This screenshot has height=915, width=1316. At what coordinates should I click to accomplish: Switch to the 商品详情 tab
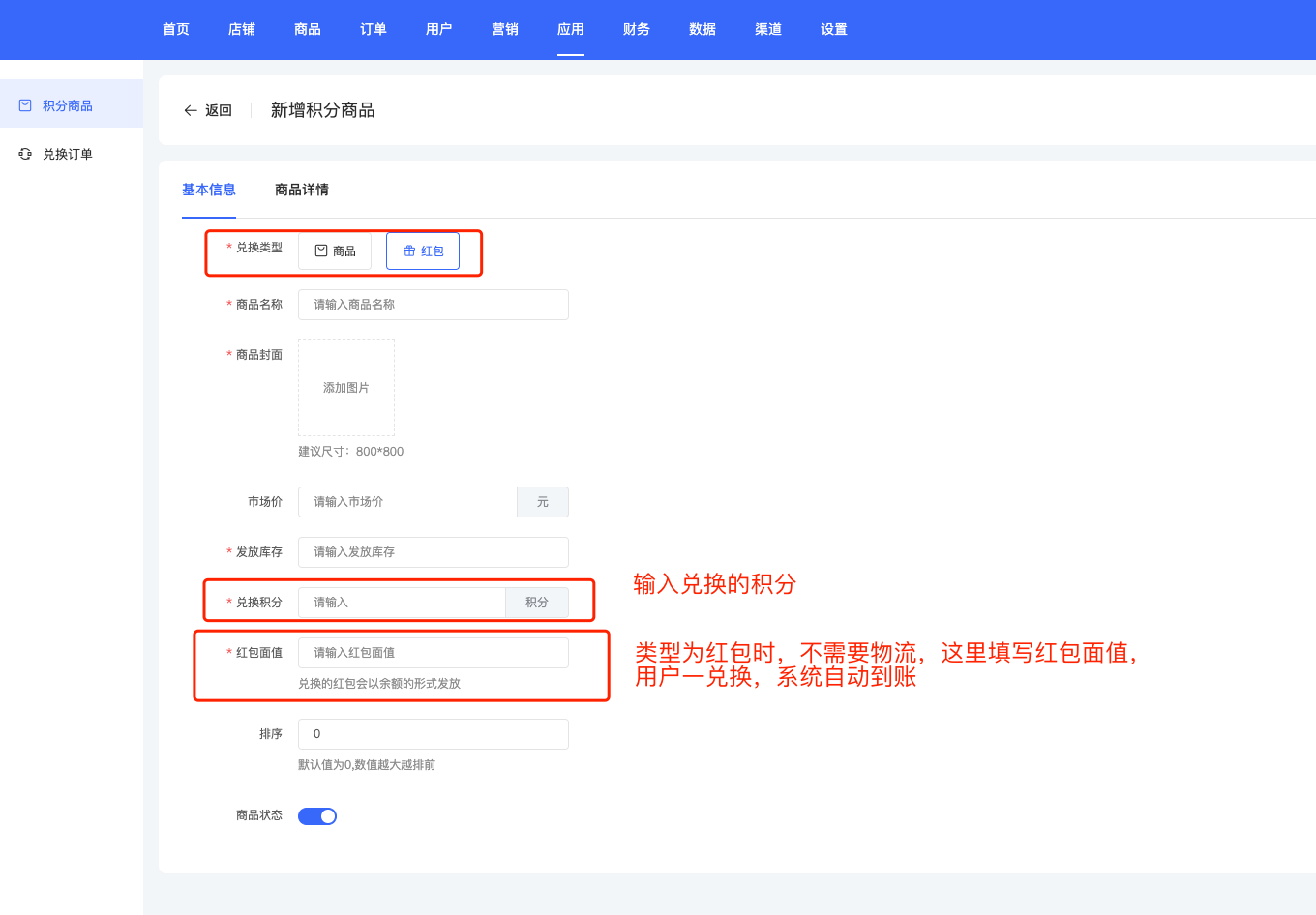[302, 190]
